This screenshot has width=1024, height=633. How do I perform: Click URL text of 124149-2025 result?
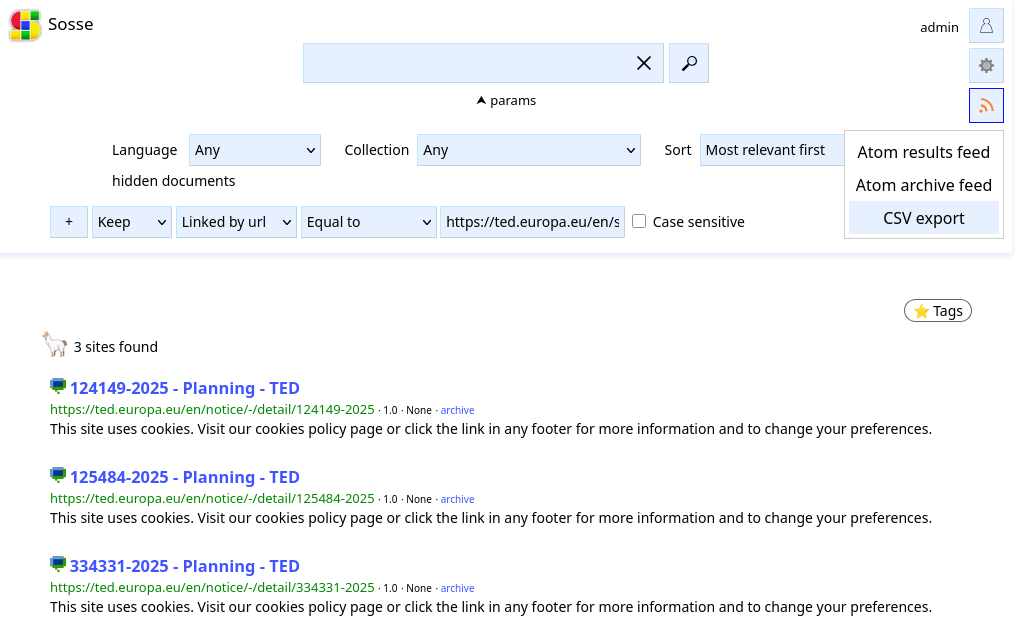212,410
